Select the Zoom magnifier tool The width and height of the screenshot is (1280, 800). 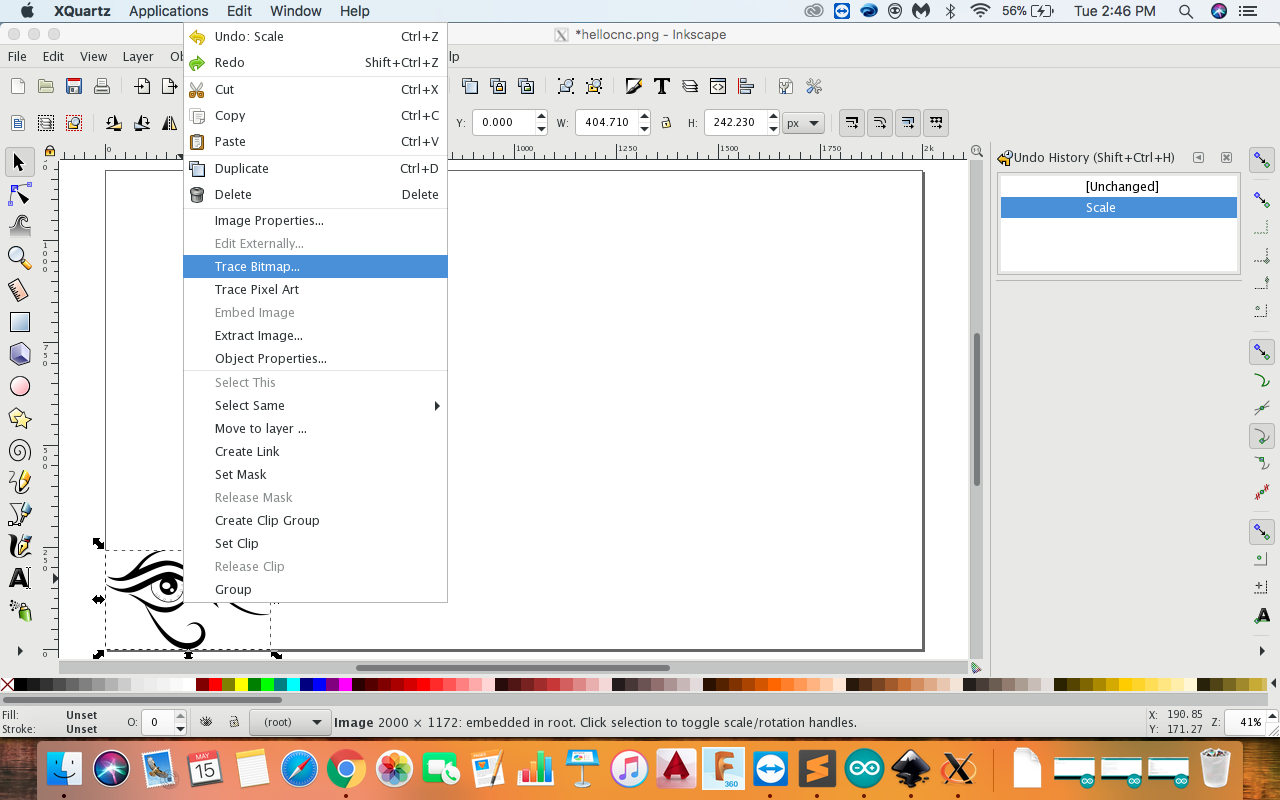coord(19,258)
